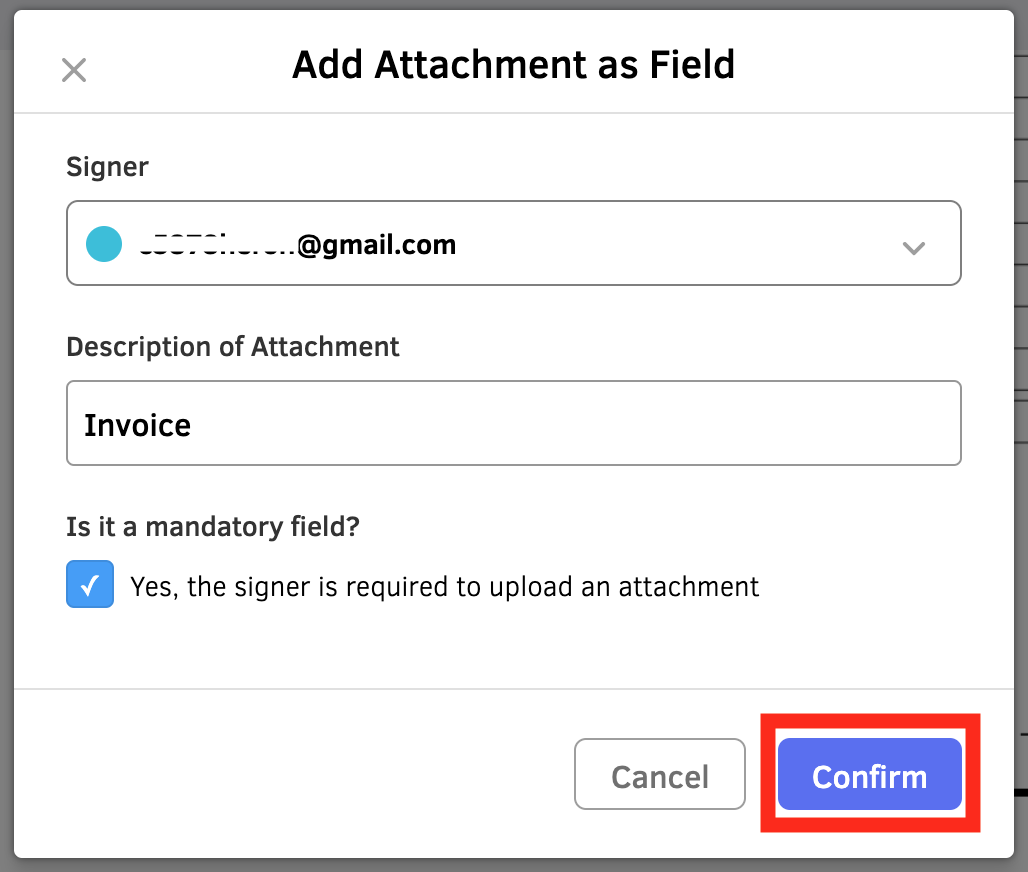Click the 'Is it a mandatory field?' label

(213, 527)
